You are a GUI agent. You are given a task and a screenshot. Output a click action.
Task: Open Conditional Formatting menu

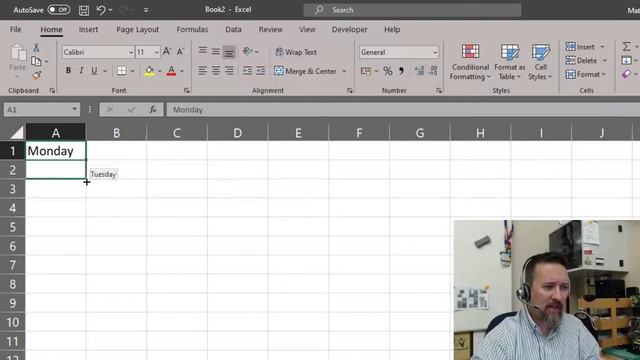(x=470, y=62)
